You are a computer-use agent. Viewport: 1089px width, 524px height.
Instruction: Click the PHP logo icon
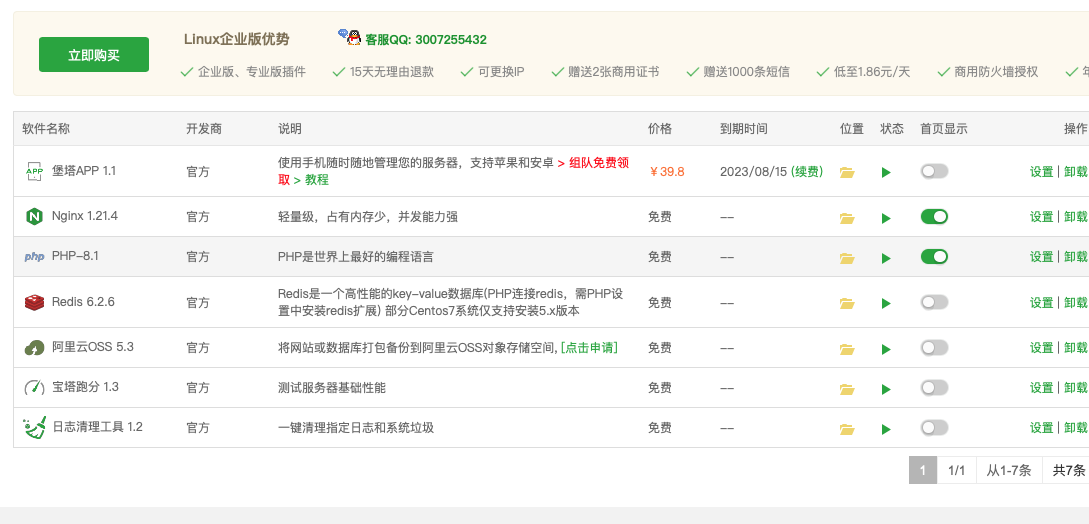(34, 256)
